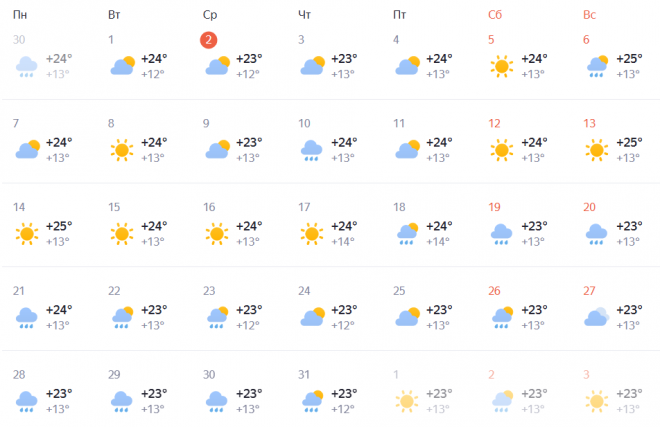660x427 pixels.
Task: Select the cloudy night icon on day 27
Action: click(597, 317)
